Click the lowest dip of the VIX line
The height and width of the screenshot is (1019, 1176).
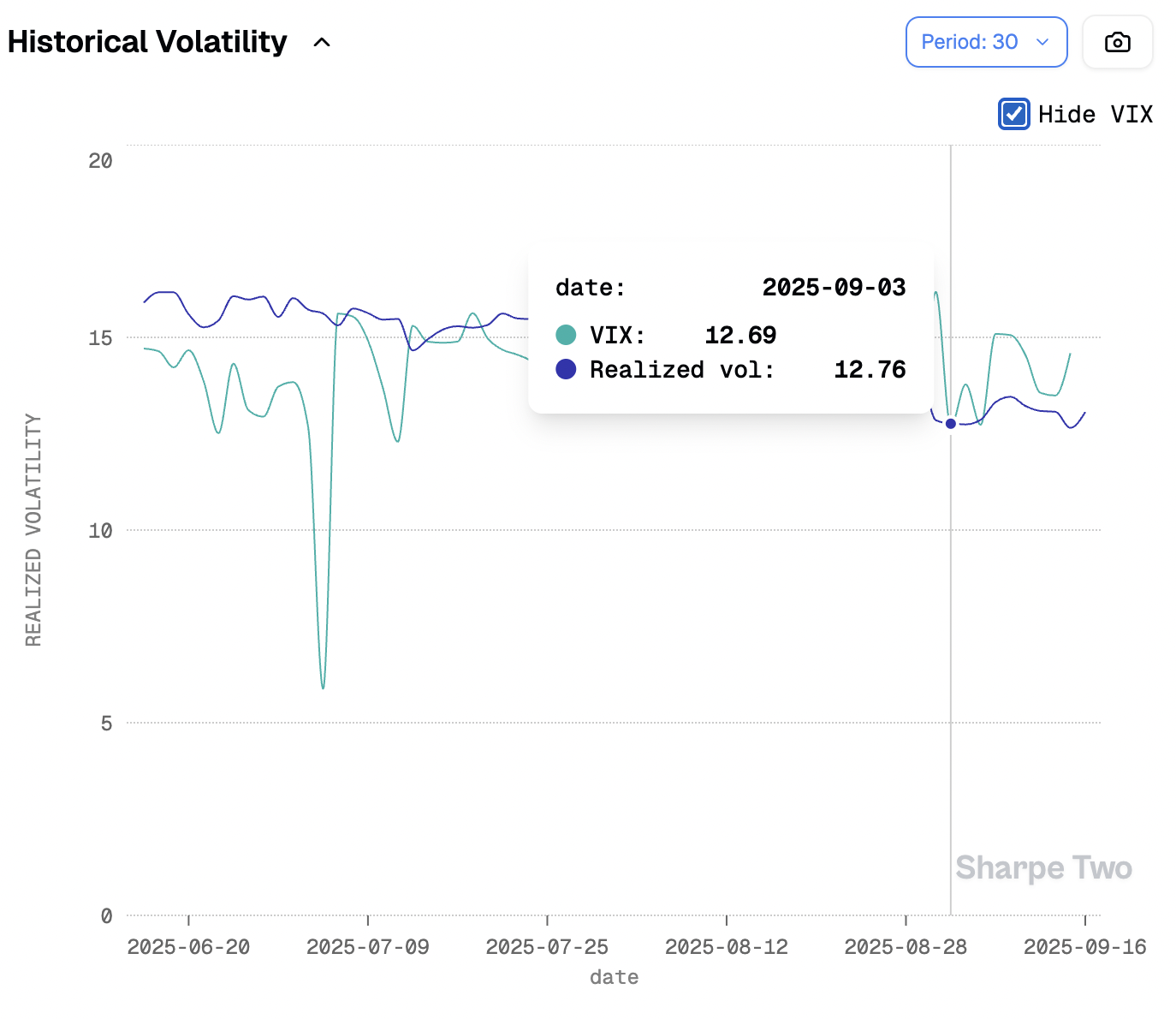tap(323, 687)
